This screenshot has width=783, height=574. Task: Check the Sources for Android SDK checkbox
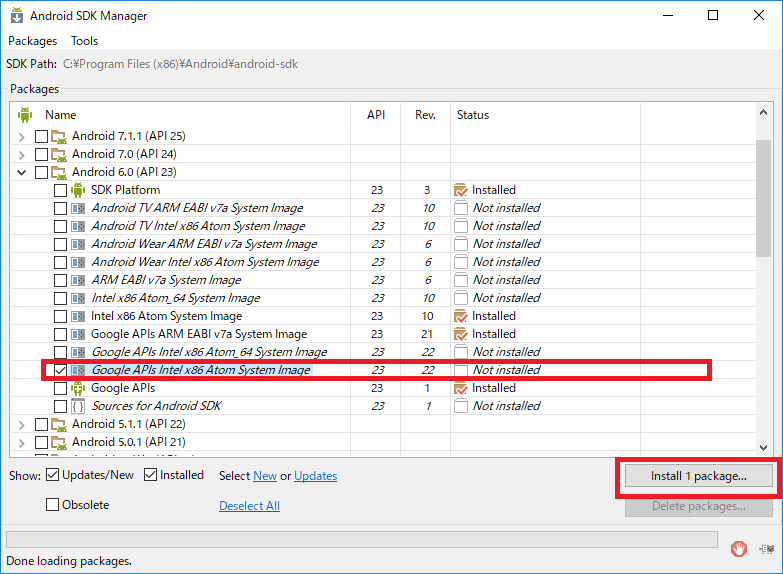click(60, 406)
